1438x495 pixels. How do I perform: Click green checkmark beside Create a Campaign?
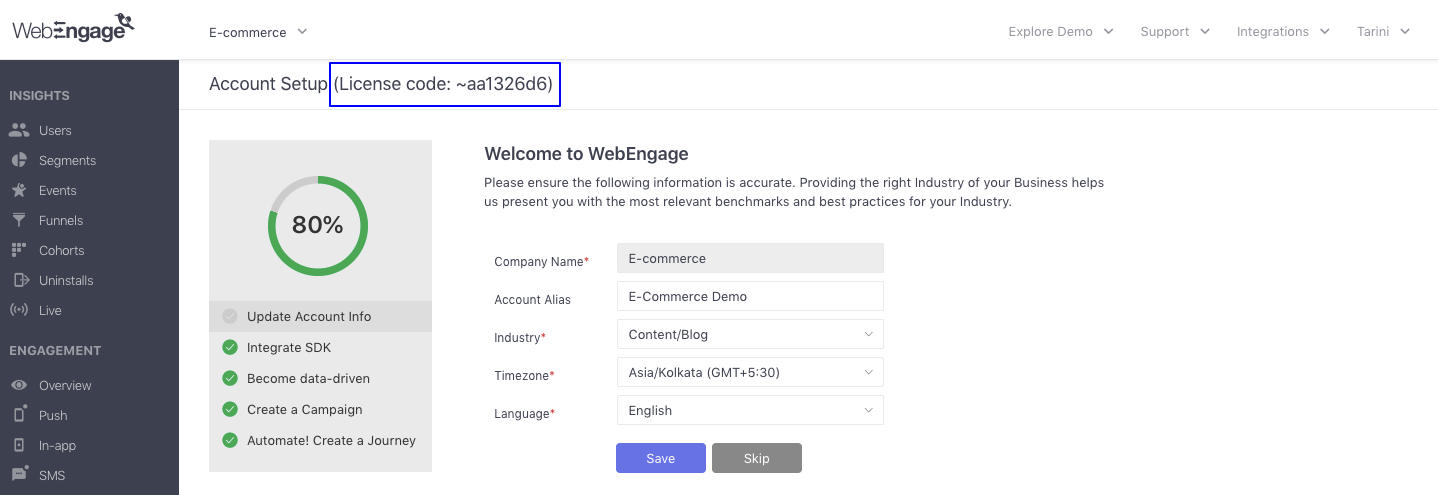tap(229, 409)
